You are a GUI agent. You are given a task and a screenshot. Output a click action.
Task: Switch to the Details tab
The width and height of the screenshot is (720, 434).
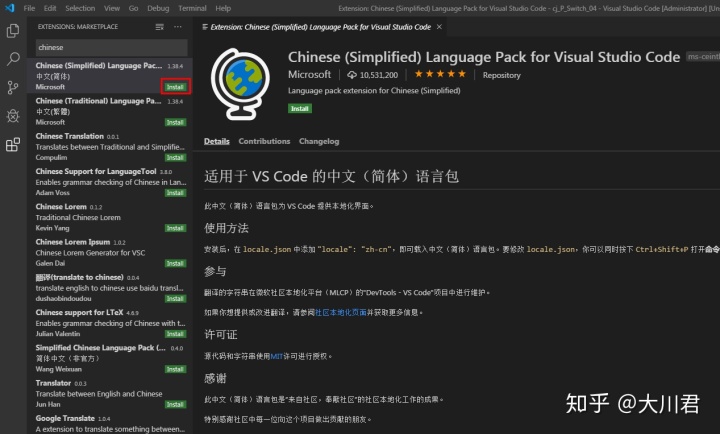(217, 141)
